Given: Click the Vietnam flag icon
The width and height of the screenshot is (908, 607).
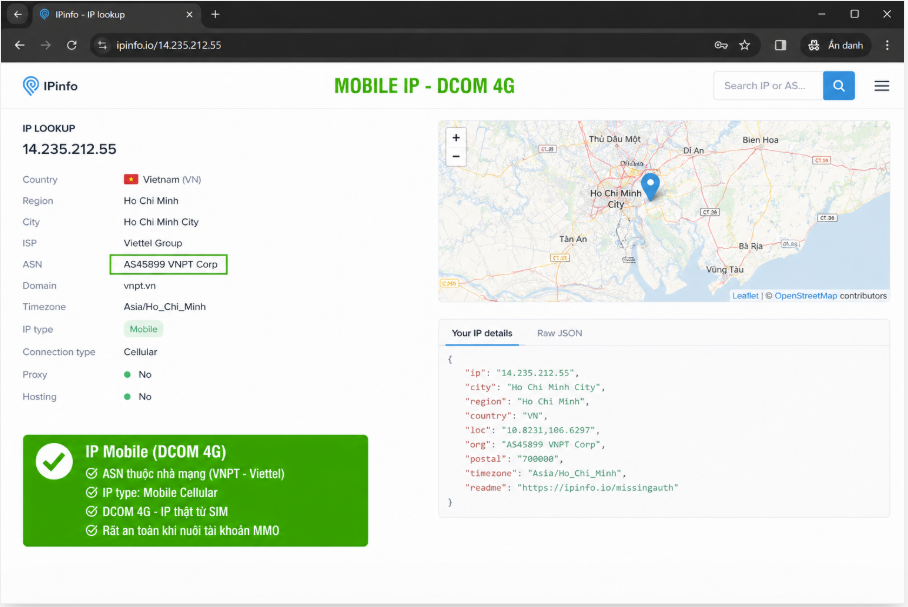Looking at the screenshot, I should 131,179.
